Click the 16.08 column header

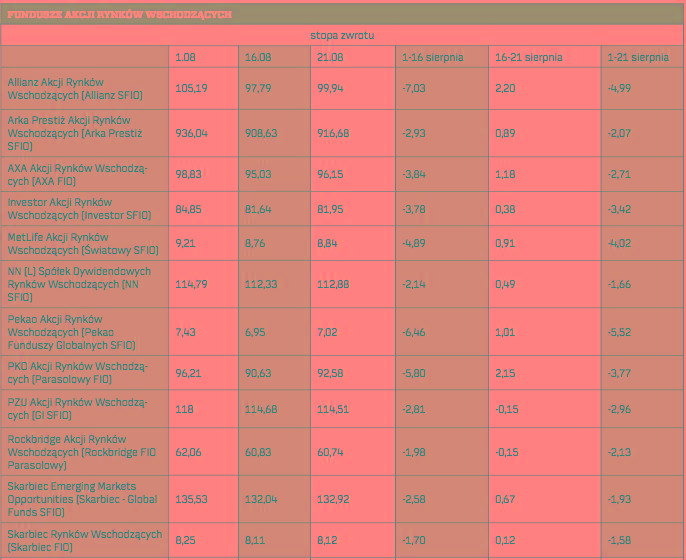(x=258, y=57)
